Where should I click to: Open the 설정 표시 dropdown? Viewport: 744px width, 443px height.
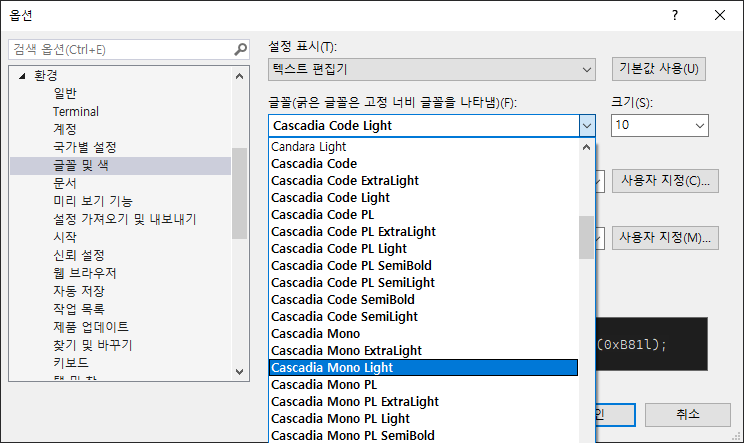tap(431, 70)
